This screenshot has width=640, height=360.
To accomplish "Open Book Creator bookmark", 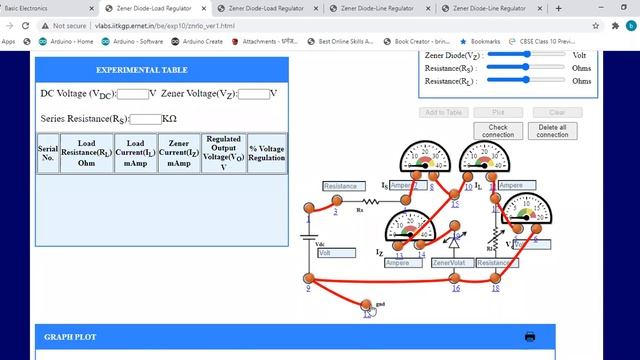I will tap(417, 41).
